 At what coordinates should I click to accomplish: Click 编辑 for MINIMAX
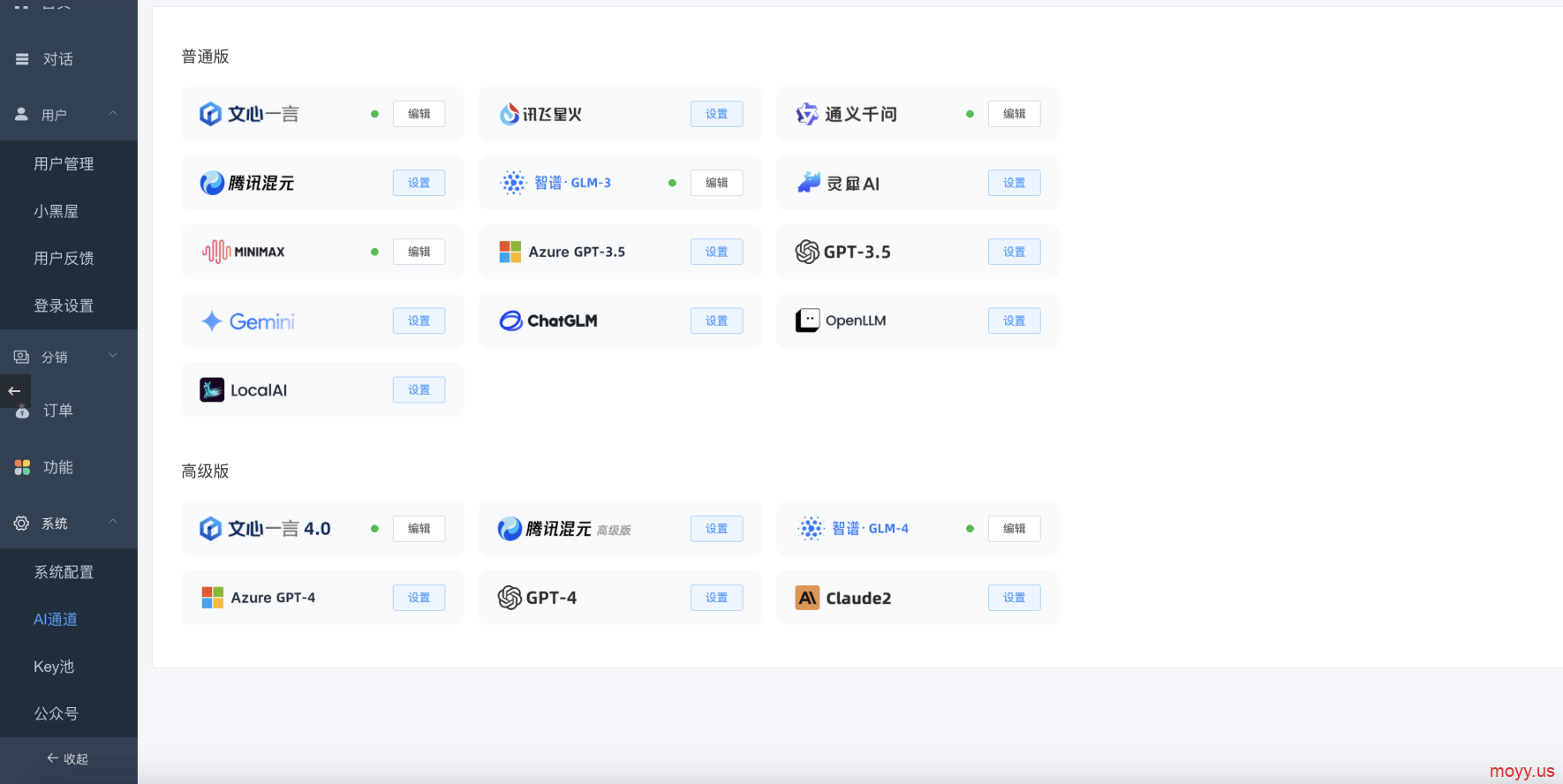[419, 252]
